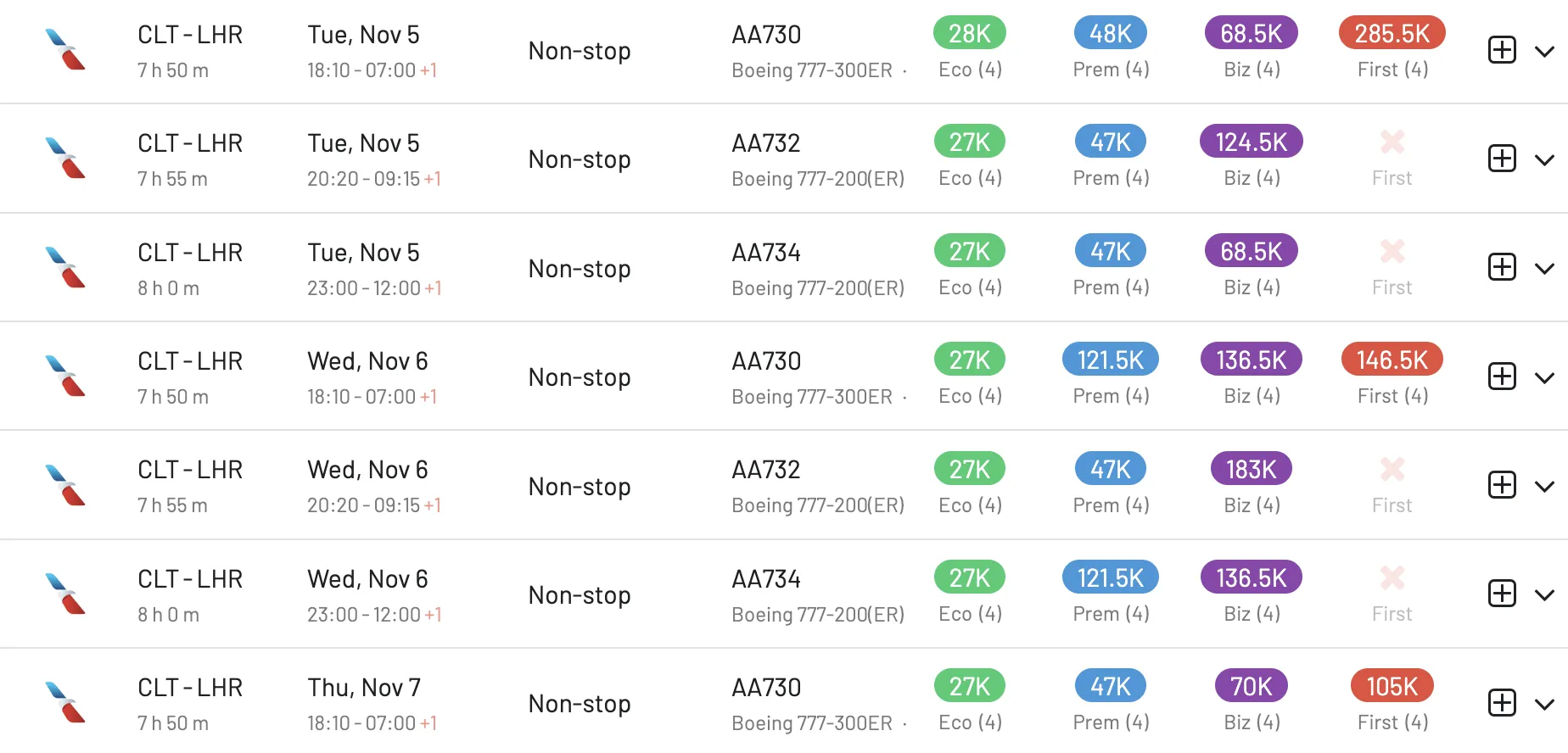
Task: Pick 121.5K Prem fare on Wed AA730
Action: 1111,360
